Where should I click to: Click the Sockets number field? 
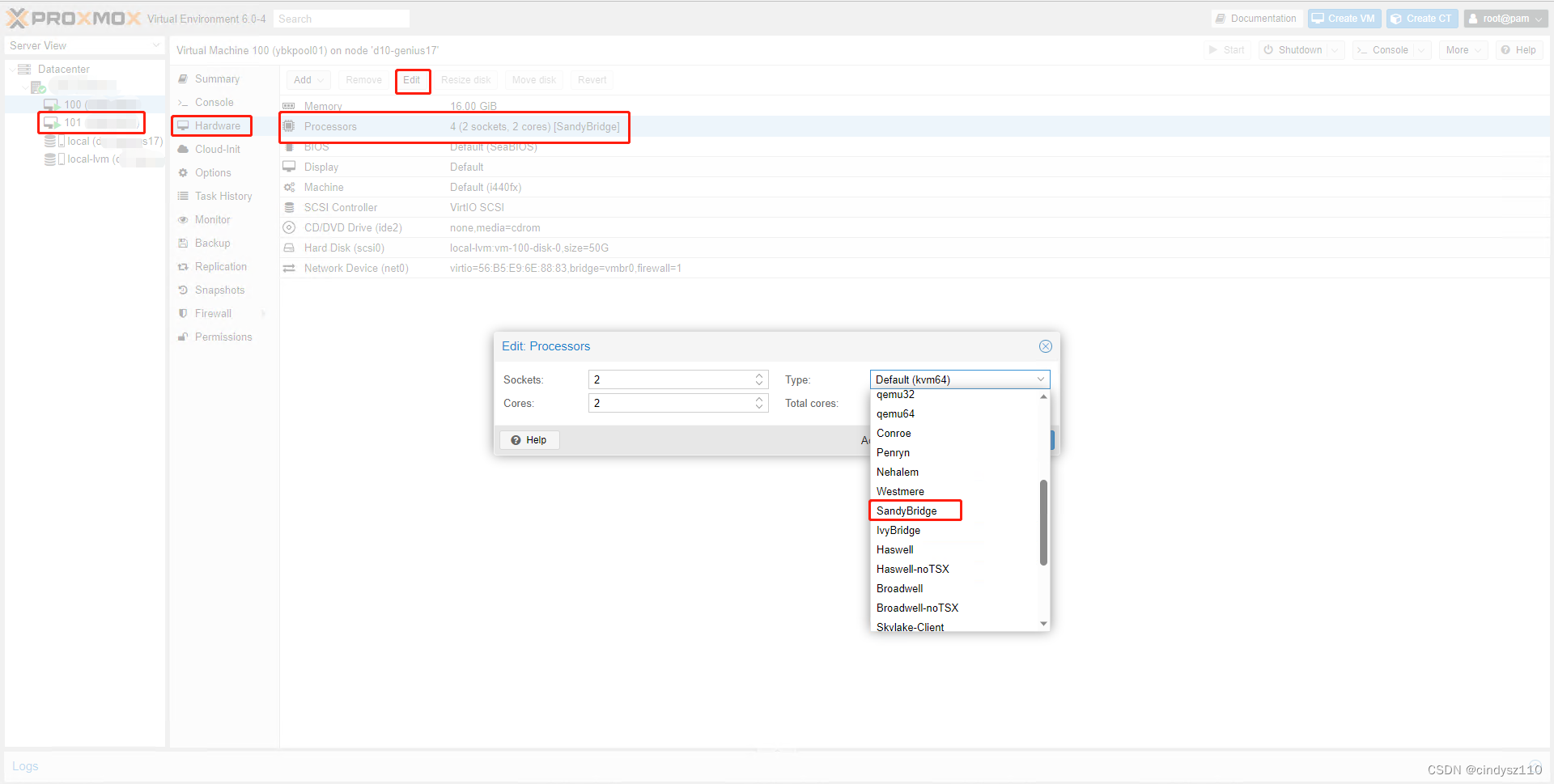pyautogui.click(x=670, y=379)
